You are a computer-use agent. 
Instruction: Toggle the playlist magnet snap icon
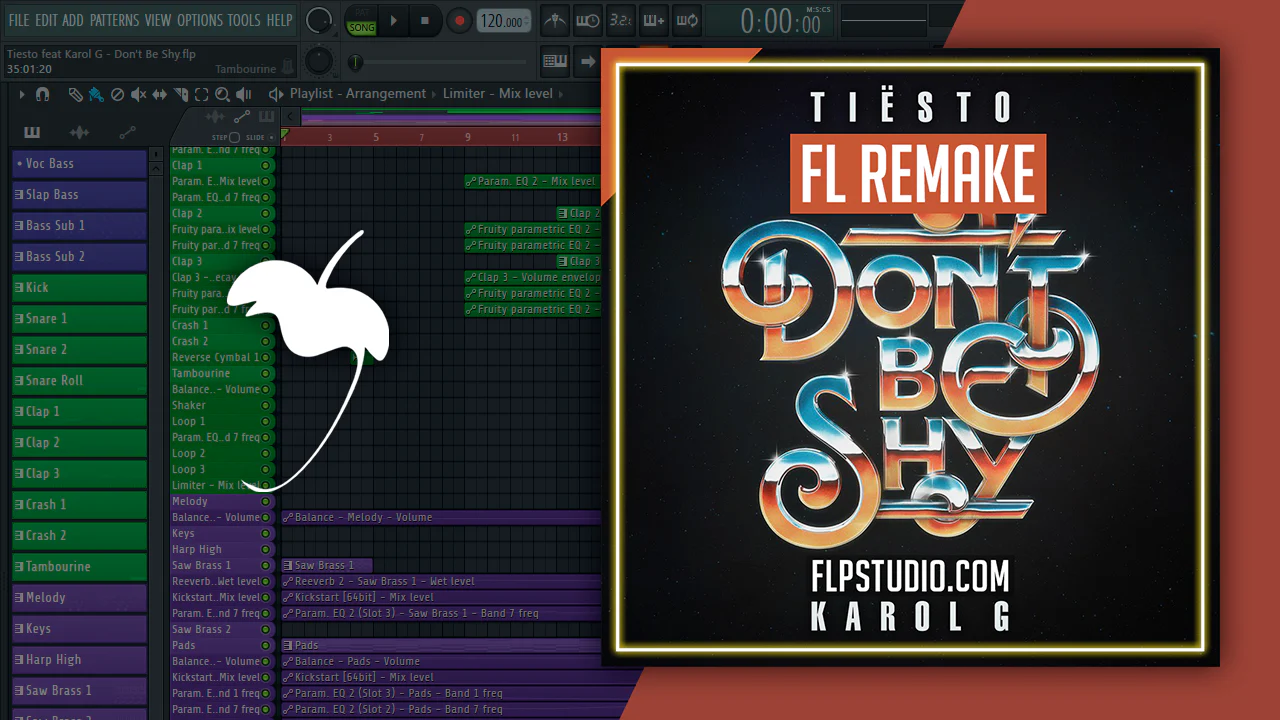point(42,94)
